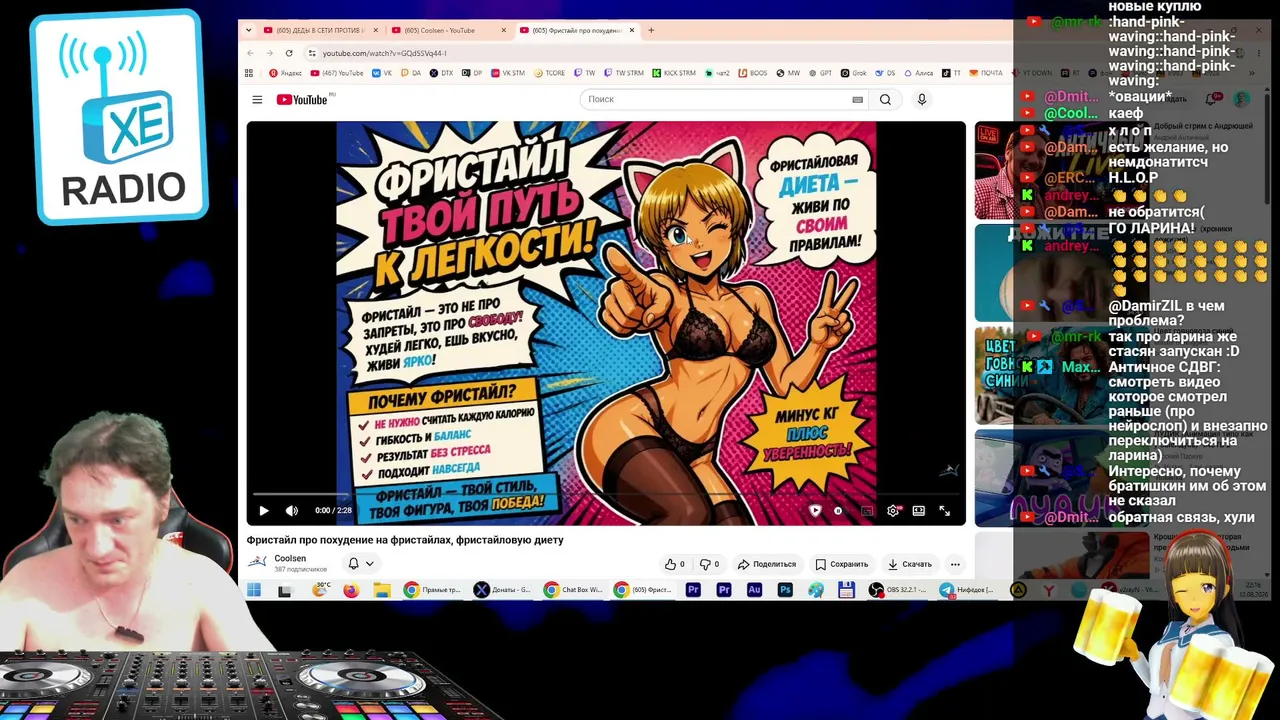Go to the YouTube home logo
The width and height of the screenshot is (1280, 720).
tap(302, 100)
